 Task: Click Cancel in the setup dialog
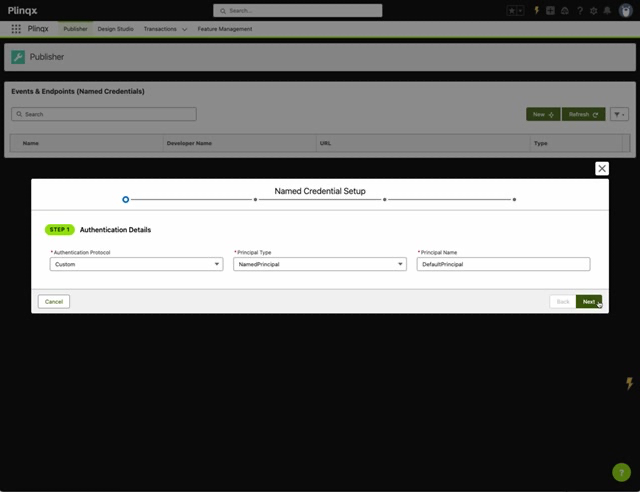pos(54,302)
